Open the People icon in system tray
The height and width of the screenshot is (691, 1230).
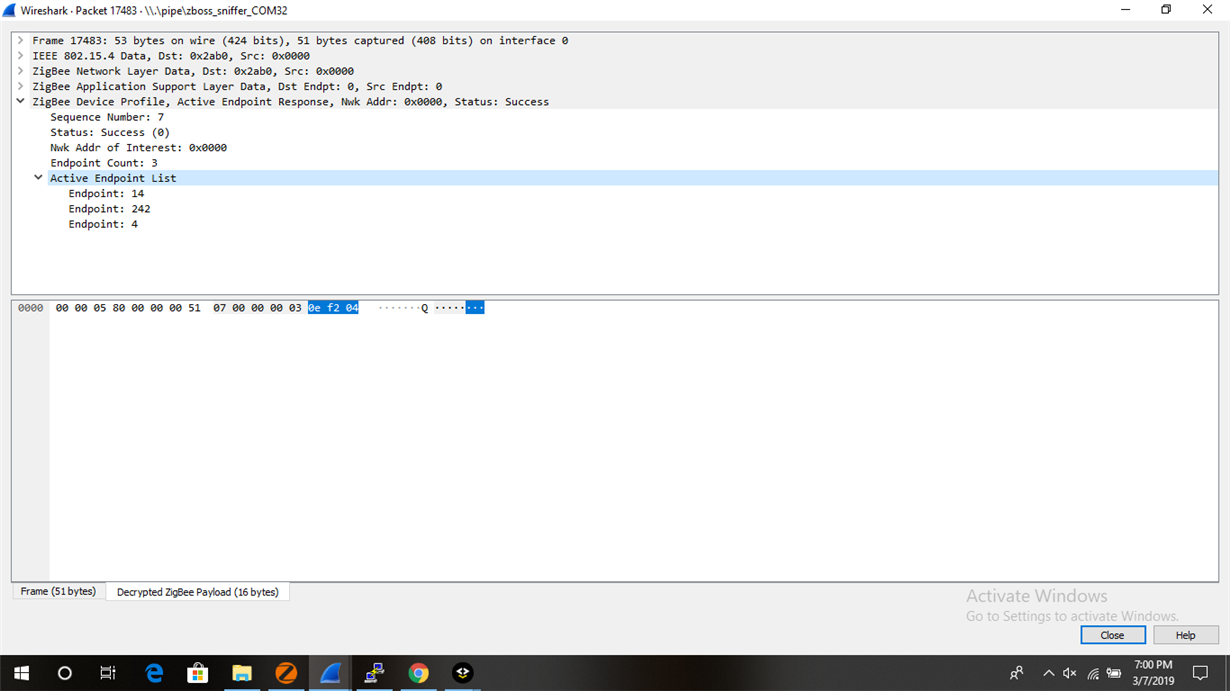click(x=1017, y=673)
